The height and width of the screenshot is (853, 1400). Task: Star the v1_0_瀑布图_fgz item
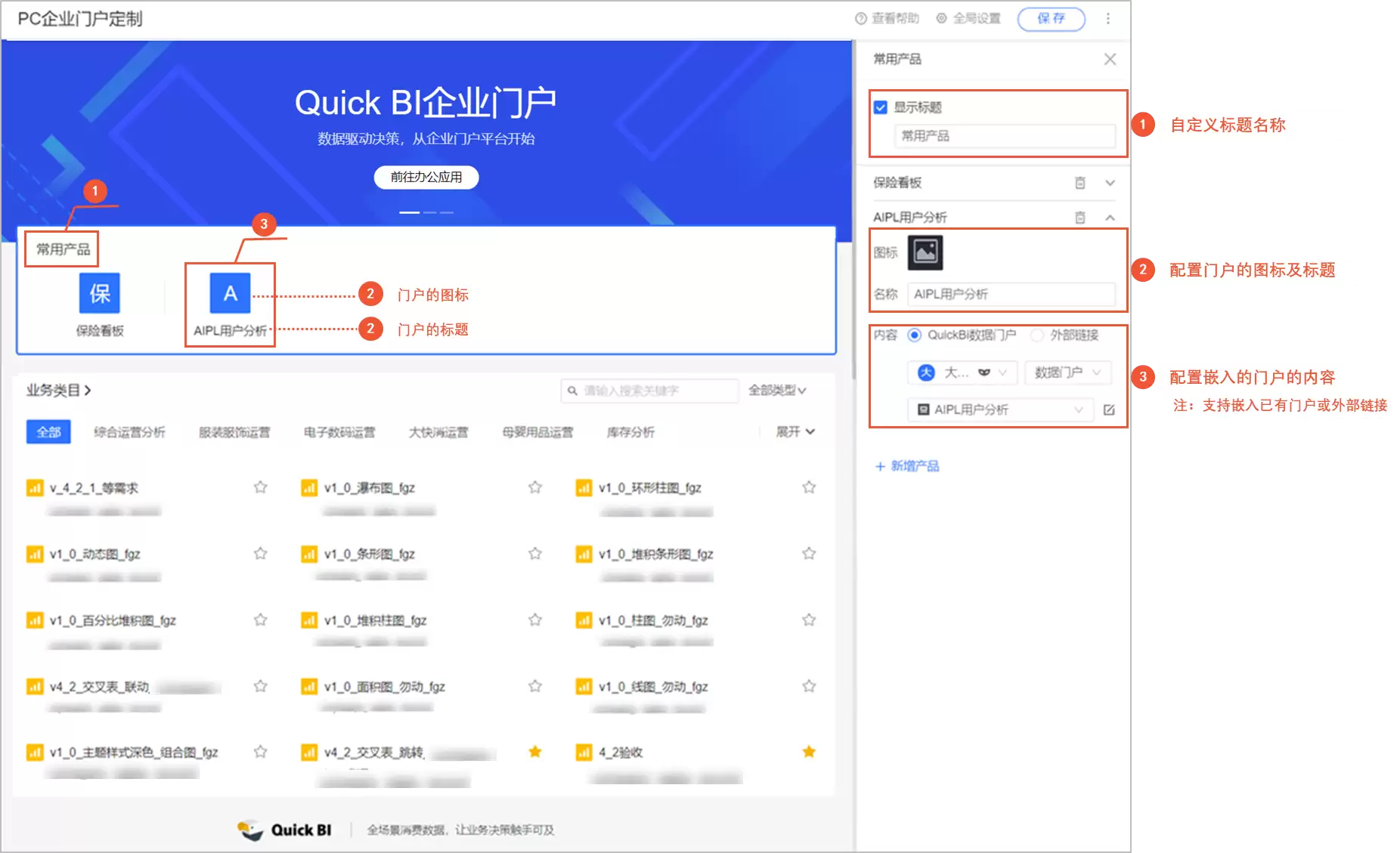(x=535, y=487)
